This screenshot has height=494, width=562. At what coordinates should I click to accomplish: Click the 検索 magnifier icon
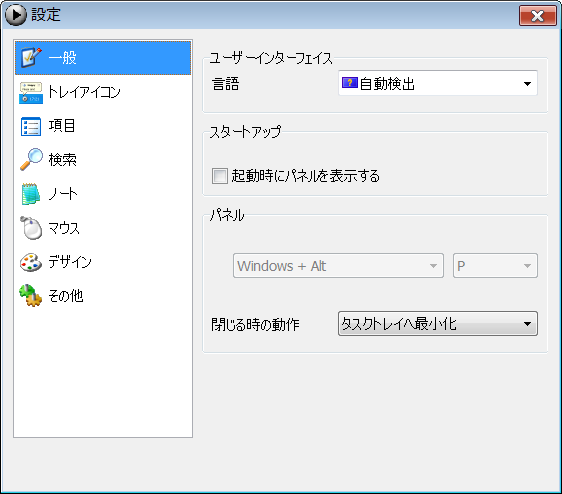coord(31,160)
